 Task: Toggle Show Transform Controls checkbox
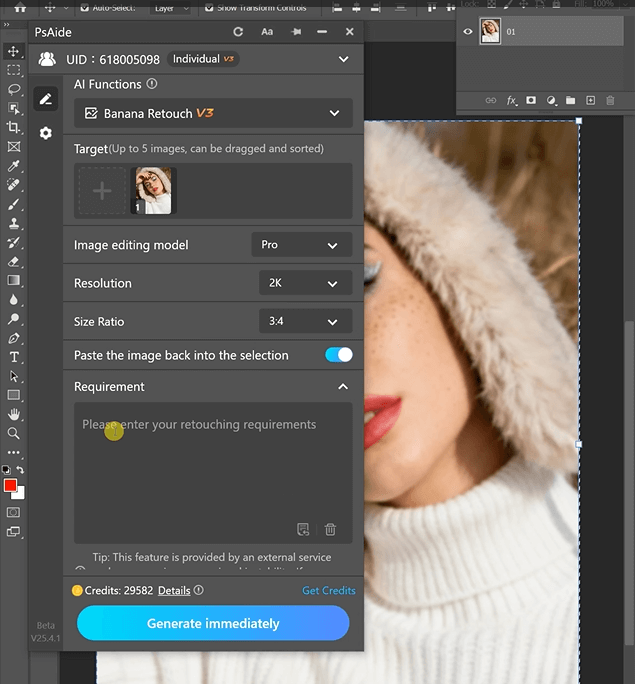point(209,7)
